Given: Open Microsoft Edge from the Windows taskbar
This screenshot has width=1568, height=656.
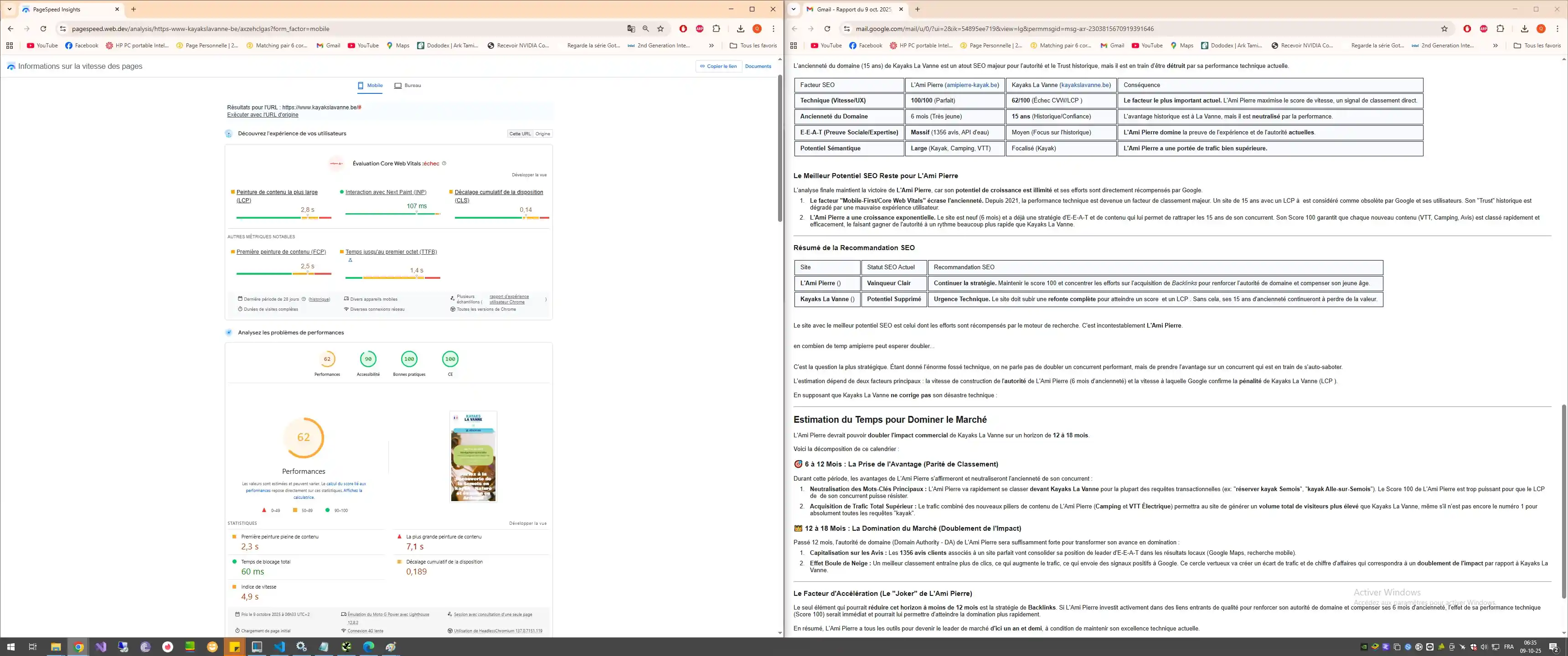Looking at the screenshot, I should 369,647.
